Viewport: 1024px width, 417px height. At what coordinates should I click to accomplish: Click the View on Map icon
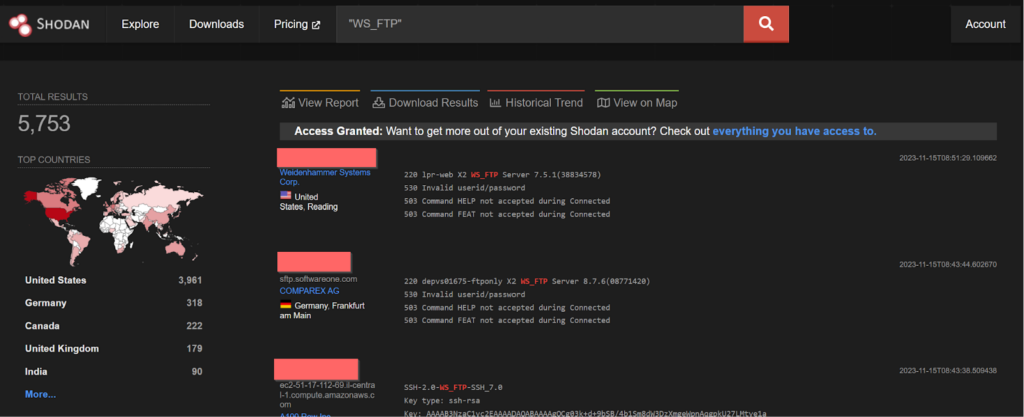point(603,102)
